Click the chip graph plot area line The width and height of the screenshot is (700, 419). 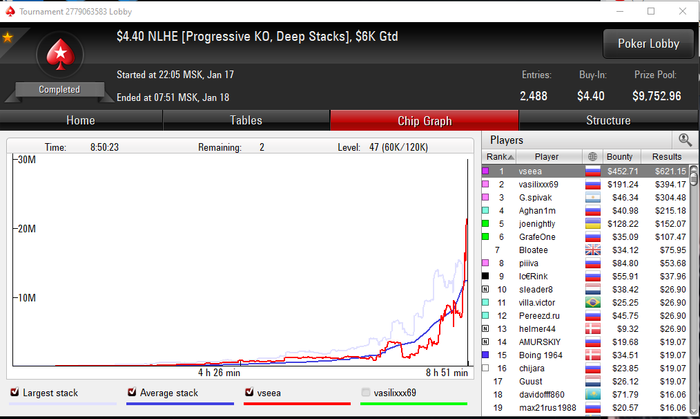click(240, 260)
